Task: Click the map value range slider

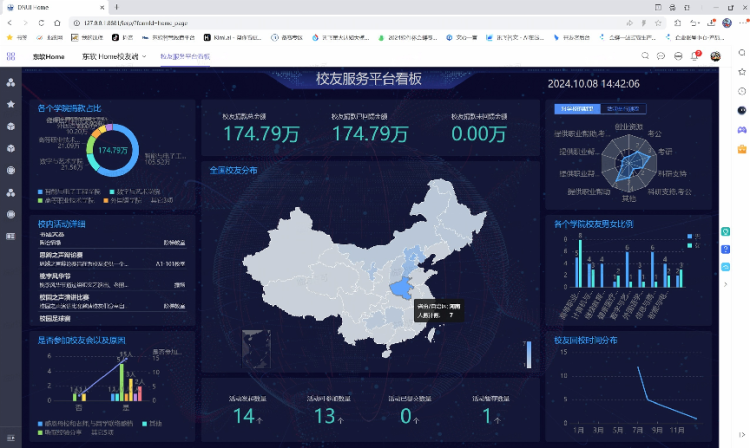Action: click(x=529, y=354)
